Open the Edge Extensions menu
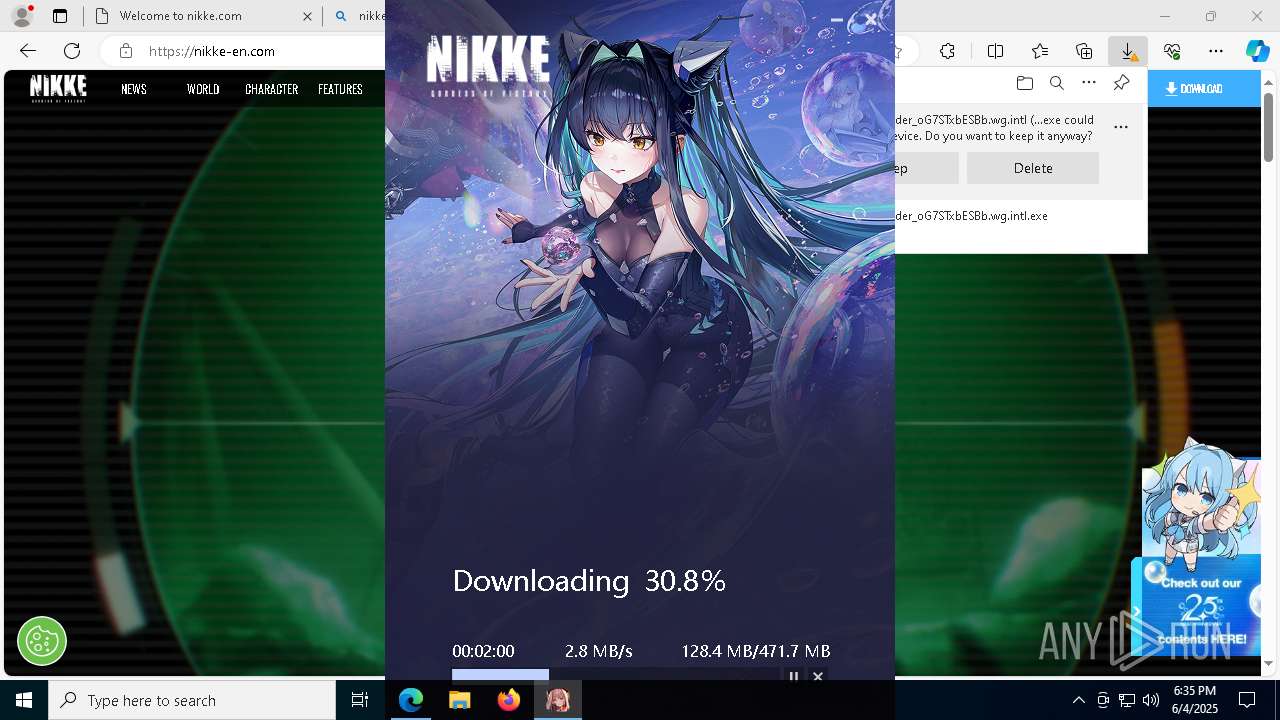Image resolution: width=1280 pixels, height=720 pixels. pos(947,51)
